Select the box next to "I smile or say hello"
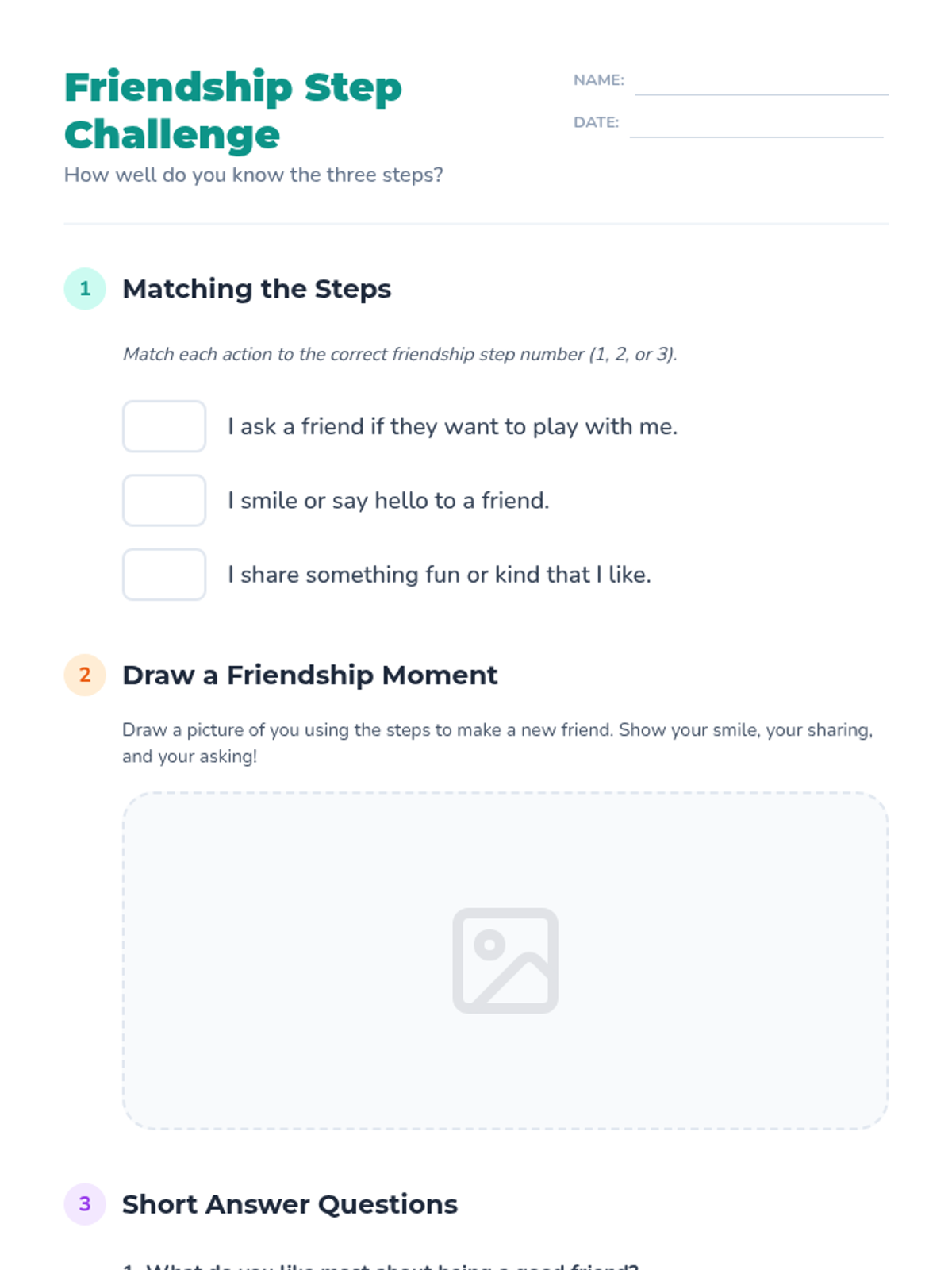Viewport: 952px width, 1270px height. click(164, 500)
